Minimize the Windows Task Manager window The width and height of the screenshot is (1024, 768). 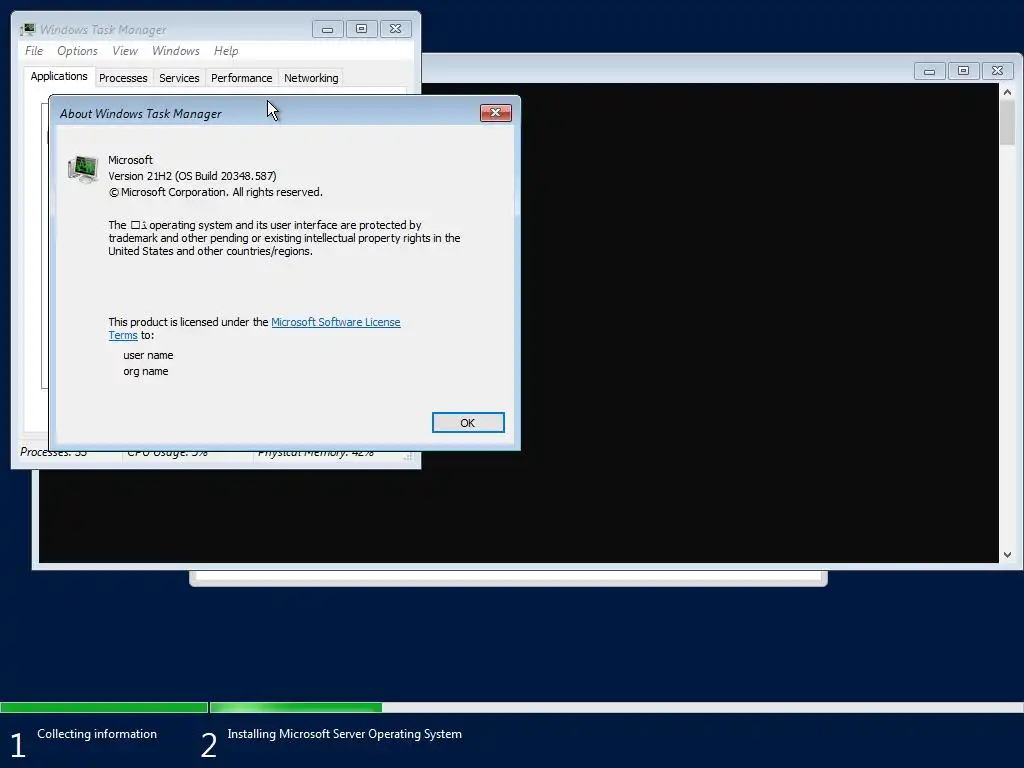(327, 29)
